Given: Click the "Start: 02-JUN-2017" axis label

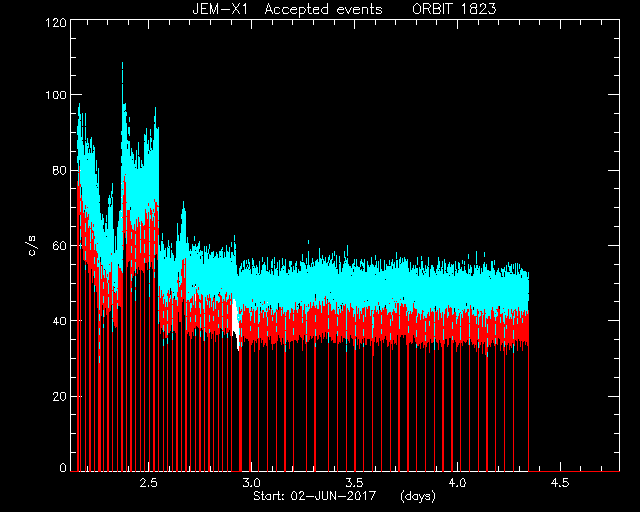Looking at the screenshot, I should (x=314, y=496).
